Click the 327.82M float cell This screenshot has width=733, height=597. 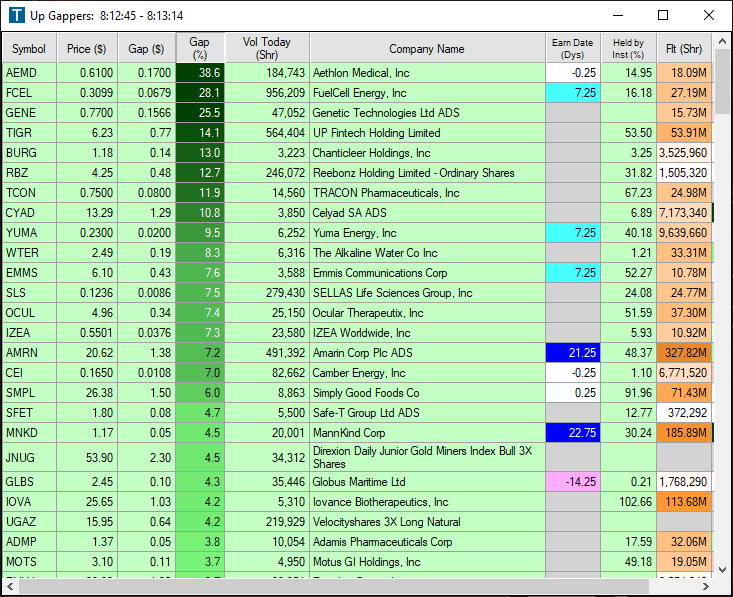pyautogui.click(x=684, y=352)
